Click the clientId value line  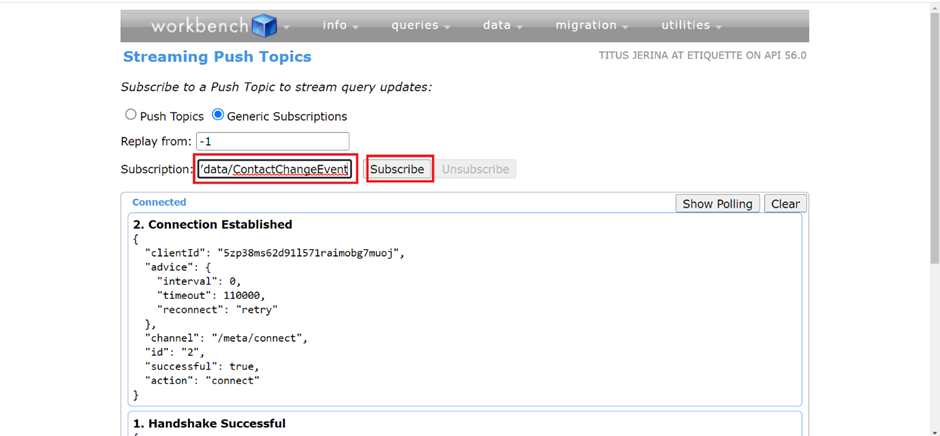click(x=275, y=253)
